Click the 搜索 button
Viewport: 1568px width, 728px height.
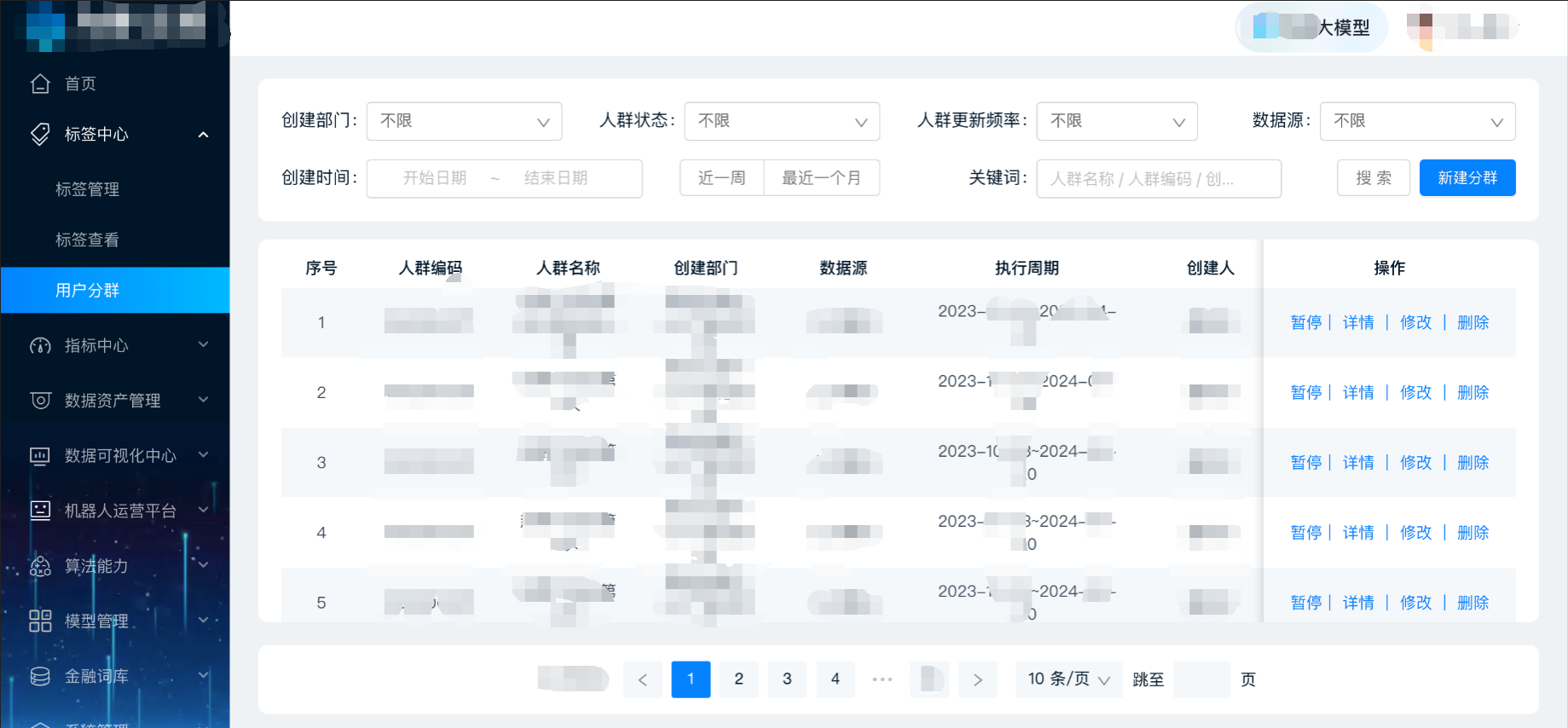[x=1374, y=177]
